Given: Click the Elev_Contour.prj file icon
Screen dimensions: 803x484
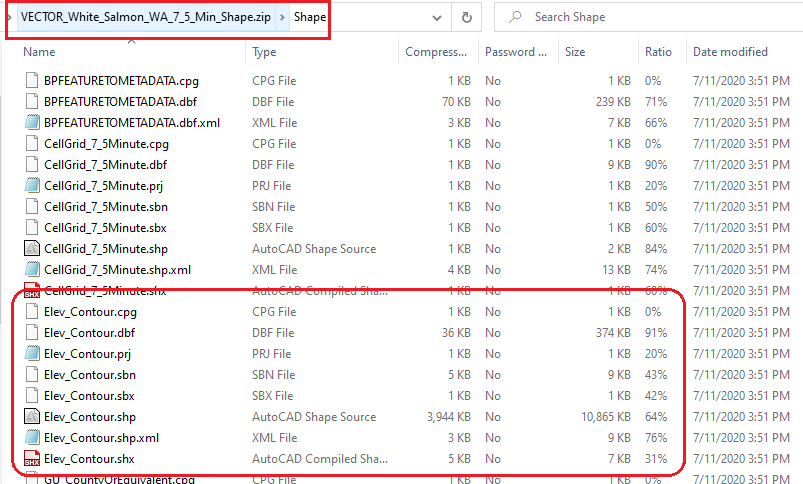Looking at the screenshot, I should coord(32,353).
